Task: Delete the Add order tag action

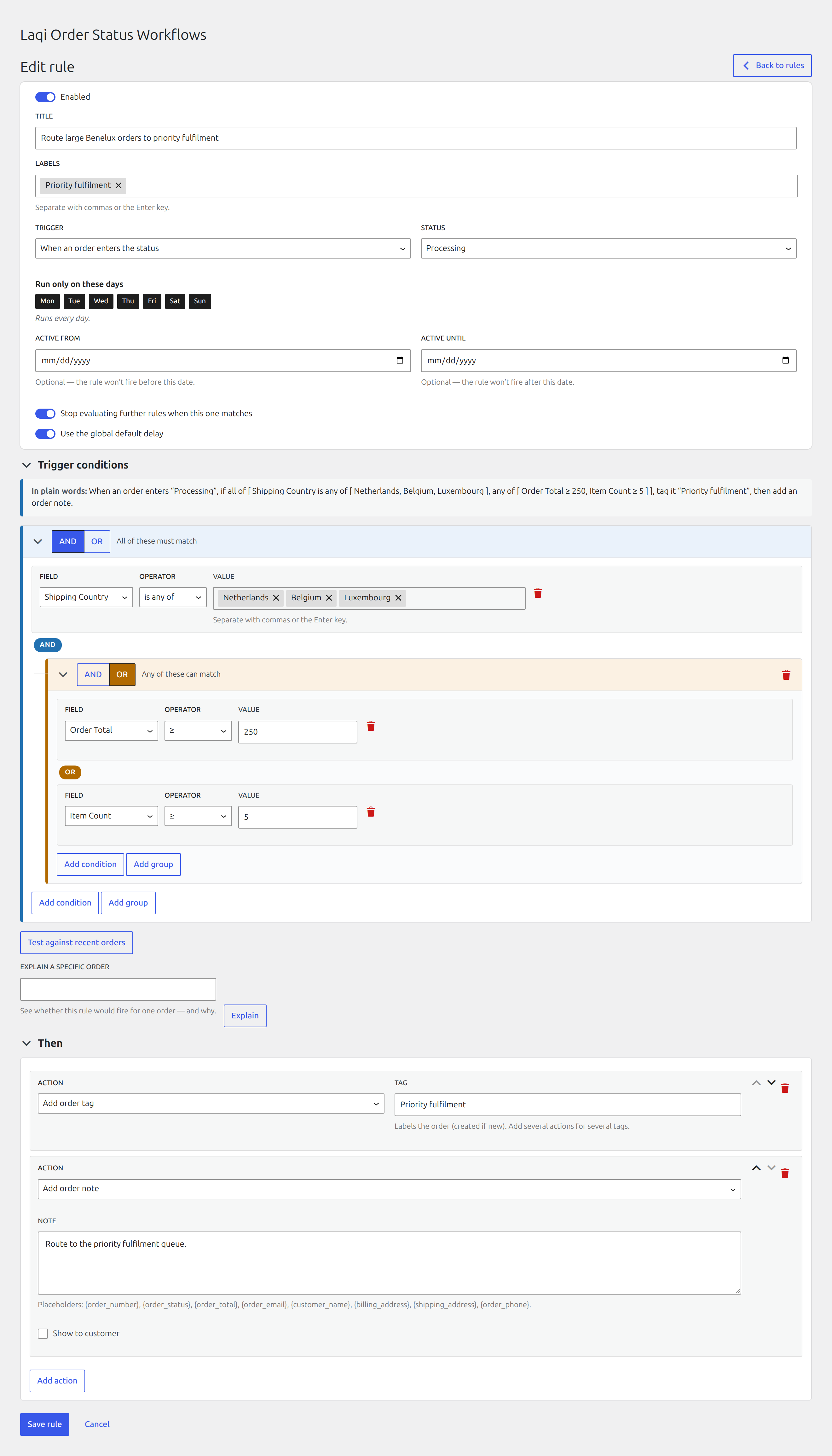Action: pyautogui.click(x=785, y=1088)
